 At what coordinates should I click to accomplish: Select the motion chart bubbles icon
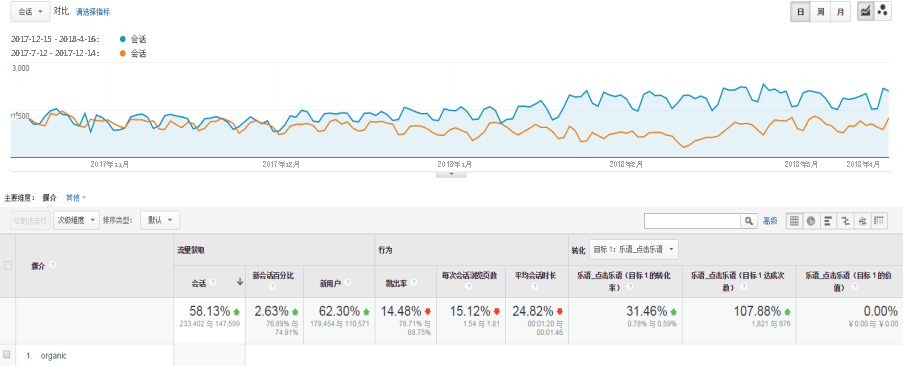pos(882,12)
